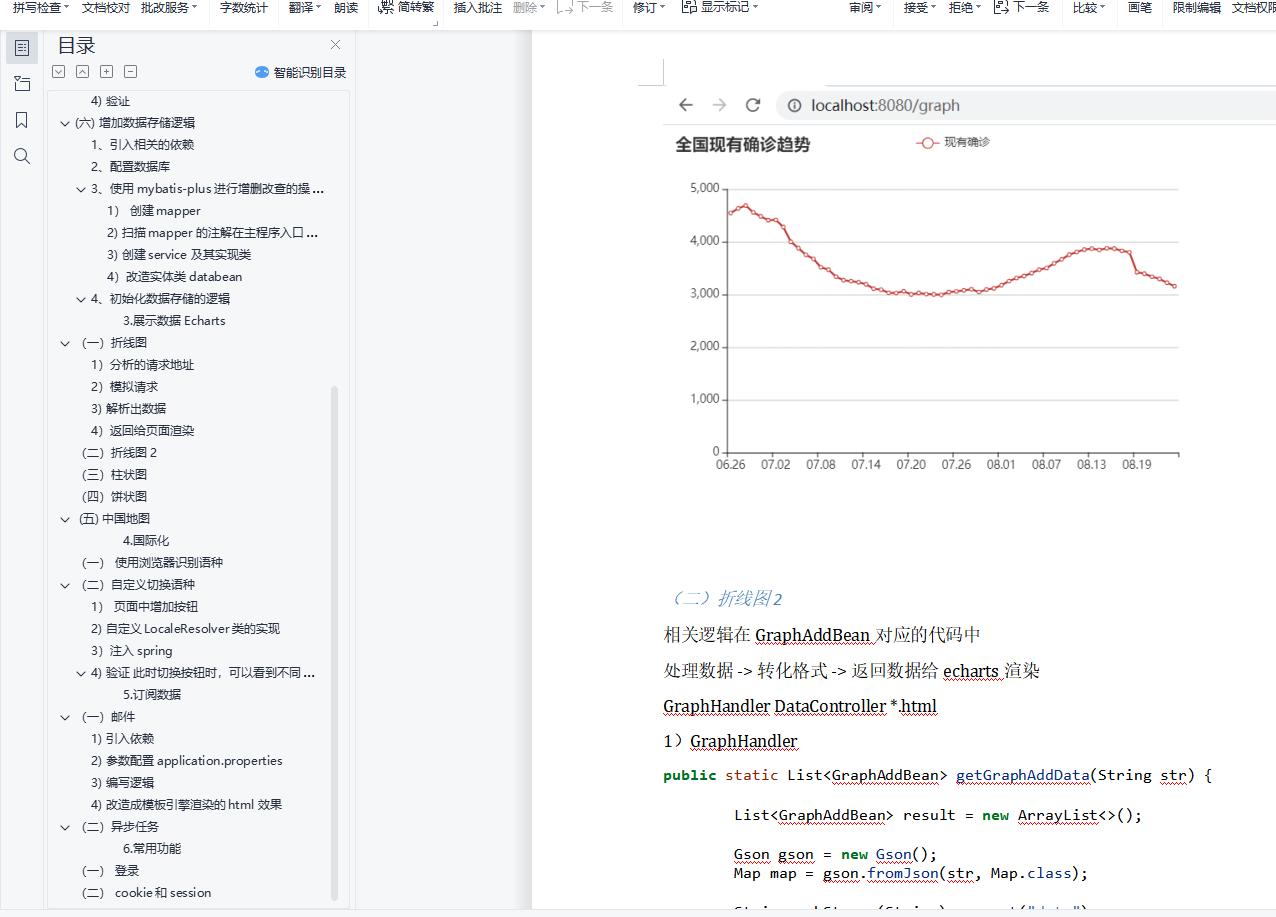The width and height of the screenshot is (1276, 917).
Task: Click the expand-all down-arrow box icon
Action: 58,72
